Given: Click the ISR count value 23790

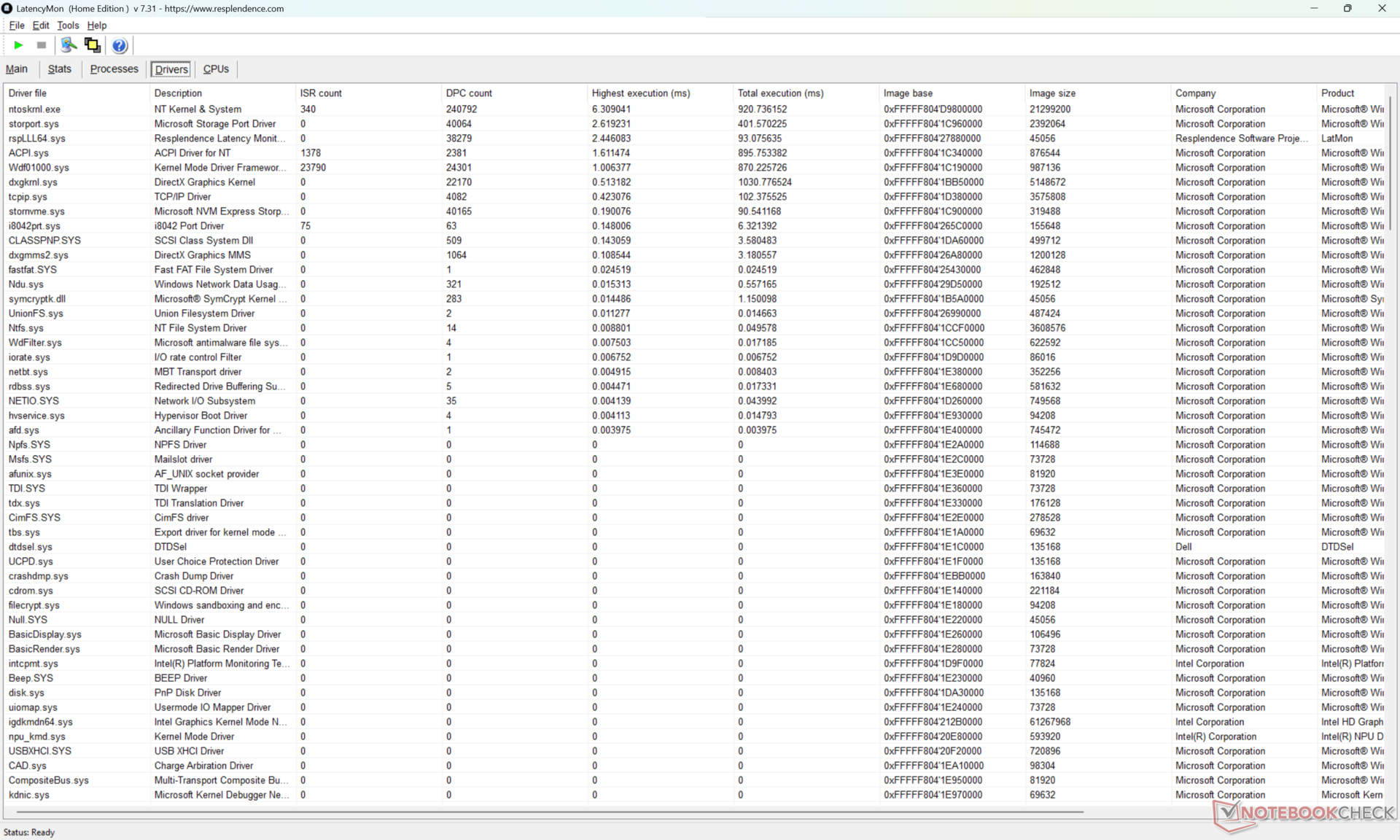Looking at the screenshot, I should point(313,168).
